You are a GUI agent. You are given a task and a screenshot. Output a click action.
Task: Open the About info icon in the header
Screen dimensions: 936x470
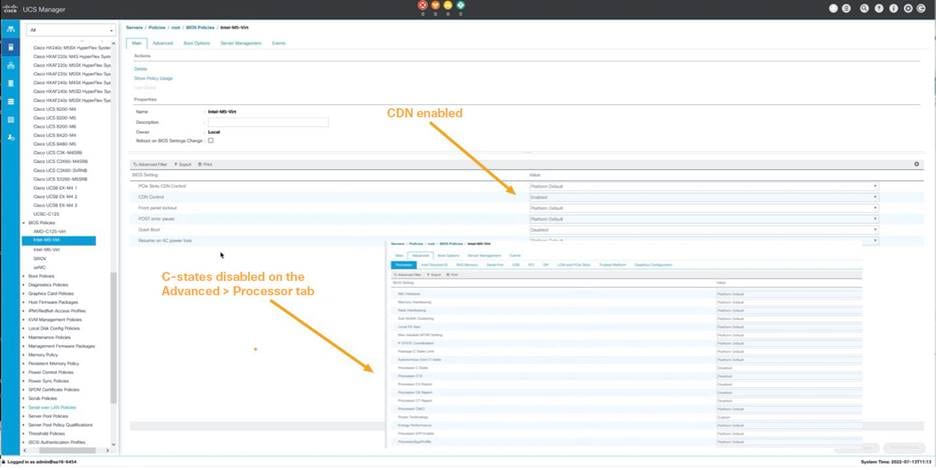[x=894, y=8]
